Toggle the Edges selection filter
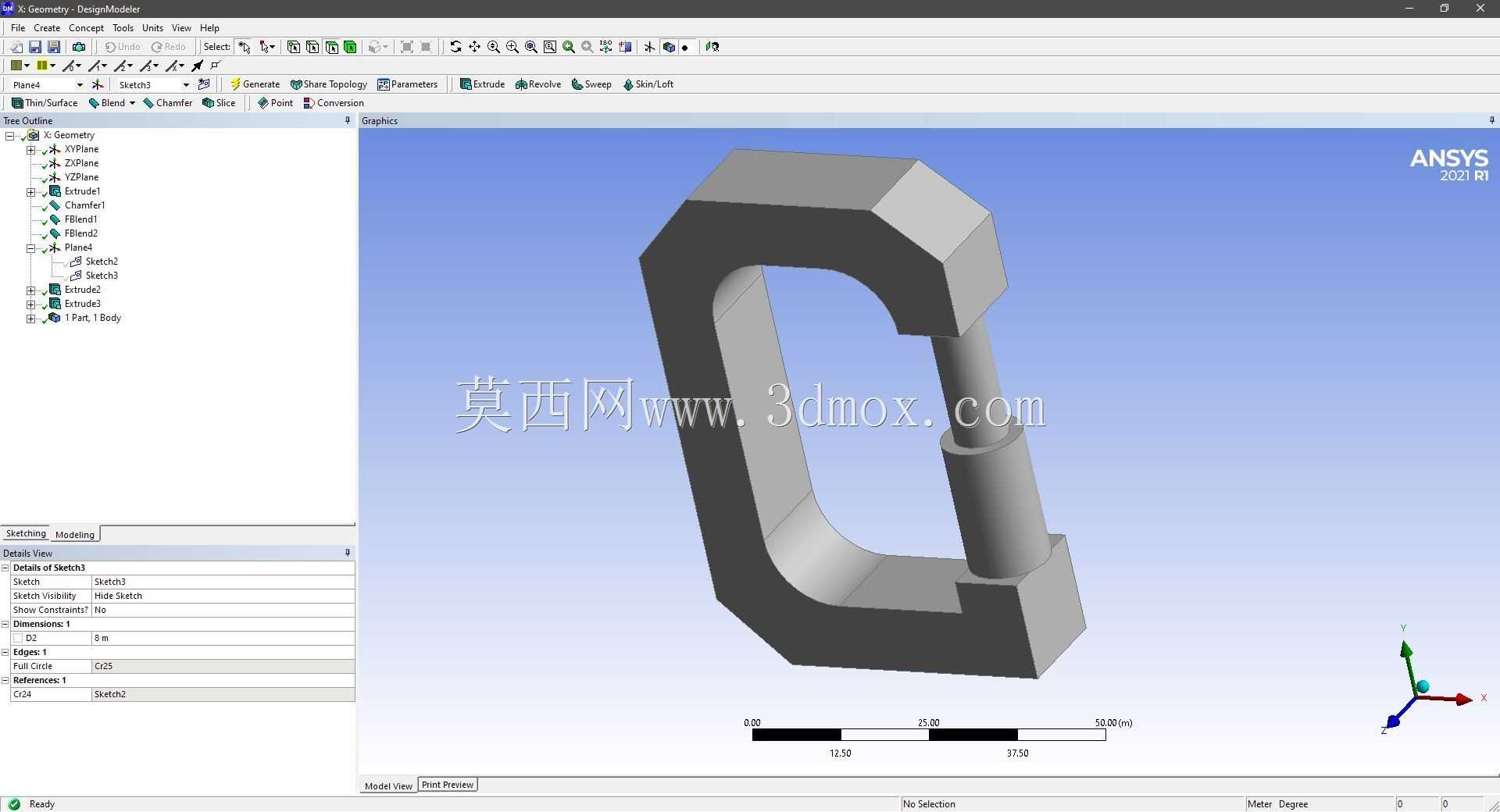This screenshot has width=1500, height=812. pyautogui.click(x=312, y=47)
